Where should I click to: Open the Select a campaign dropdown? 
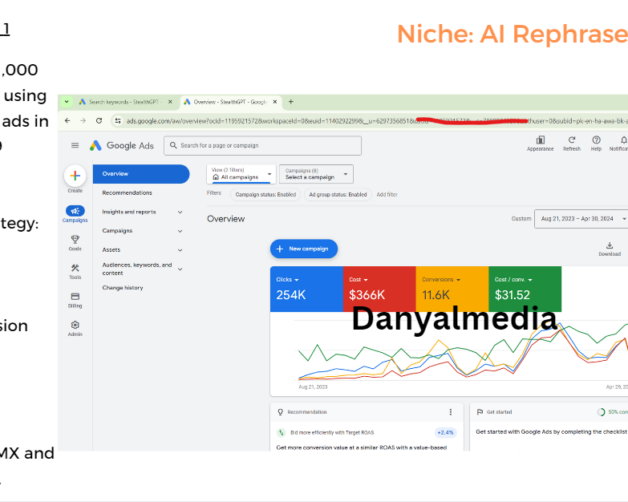tap(314, 174)
